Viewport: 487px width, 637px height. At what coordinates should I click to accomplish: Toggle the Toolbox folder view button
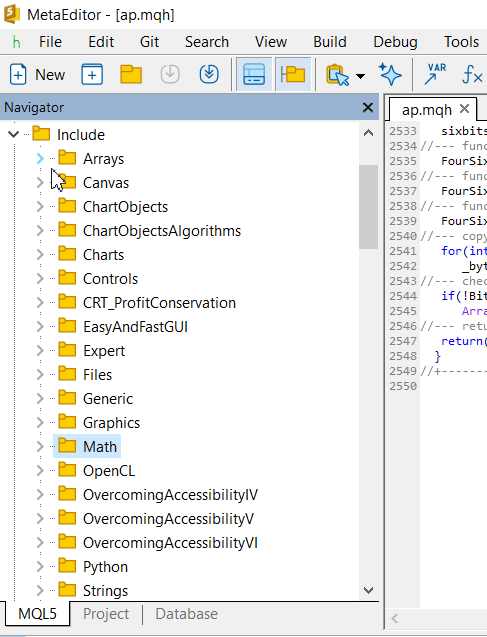pyautogui.click(x=293, y=75)
